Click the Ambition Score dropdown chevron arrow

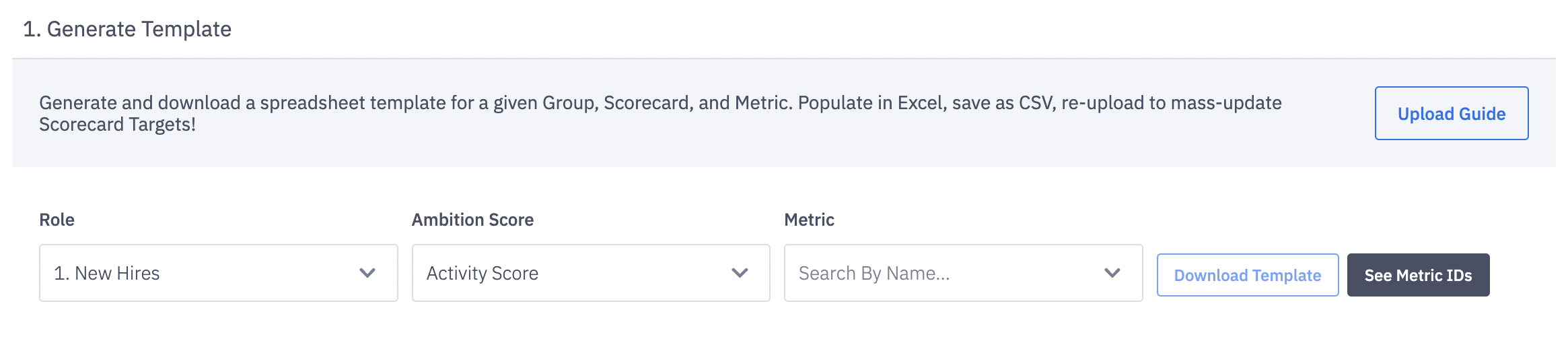[740, 273]
